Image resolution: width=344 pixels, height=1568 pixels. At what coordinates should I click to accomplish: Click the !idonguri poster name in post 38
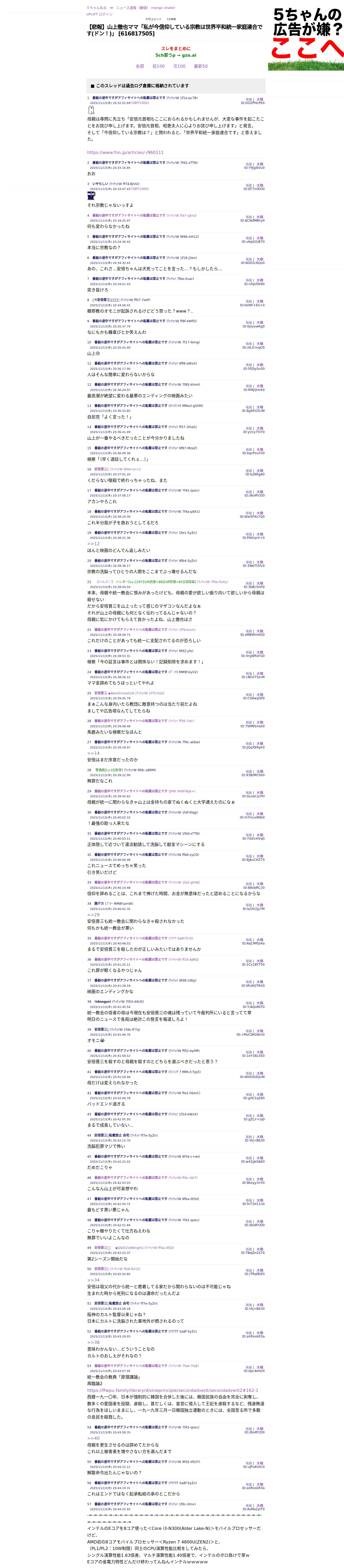pos(102,1001)
